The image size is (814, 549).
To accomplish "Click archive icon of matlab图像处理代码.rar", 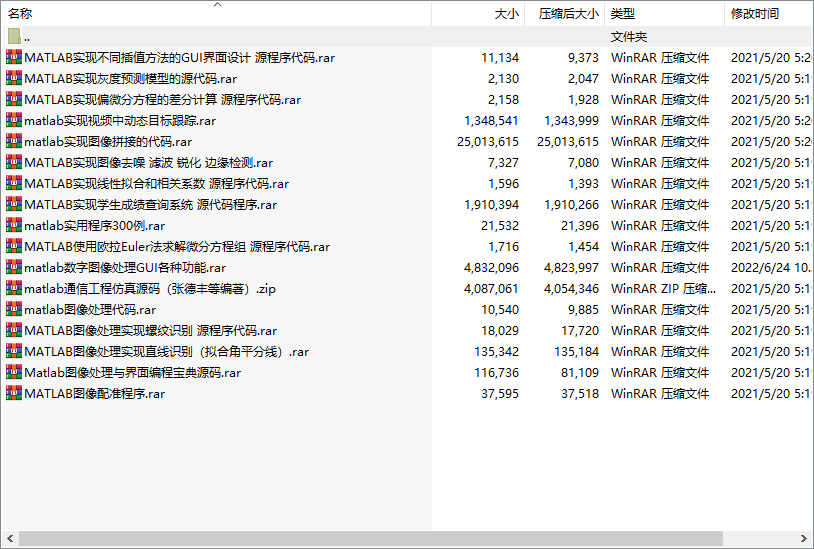I will pyautogui.click(x=14, y=309).
